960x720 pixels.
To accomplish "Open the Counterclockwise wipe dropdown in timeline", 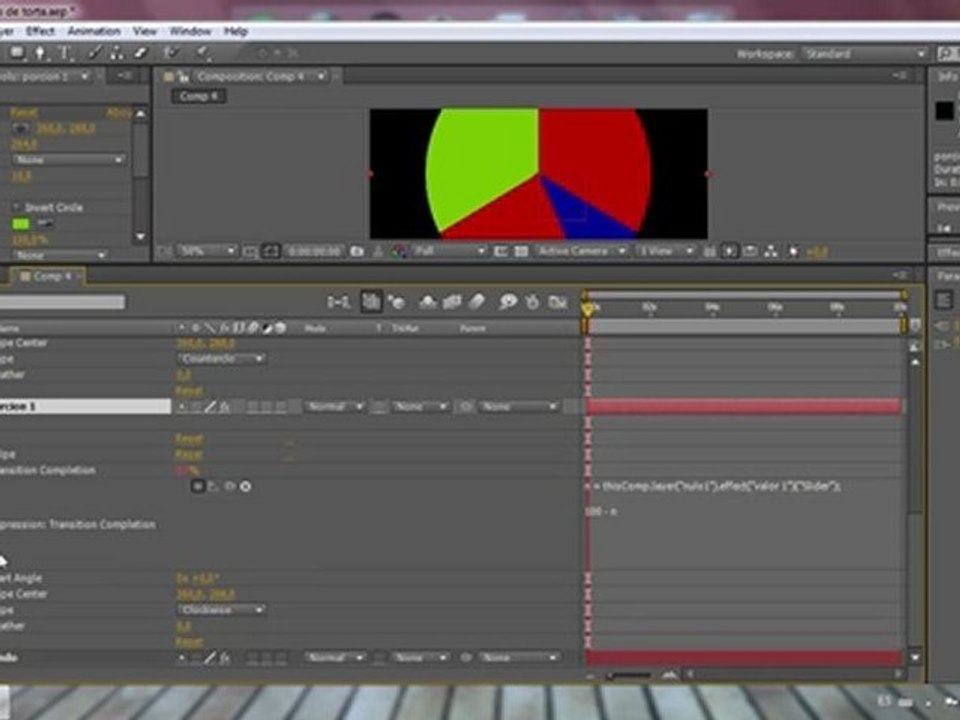I will [222, 359].
